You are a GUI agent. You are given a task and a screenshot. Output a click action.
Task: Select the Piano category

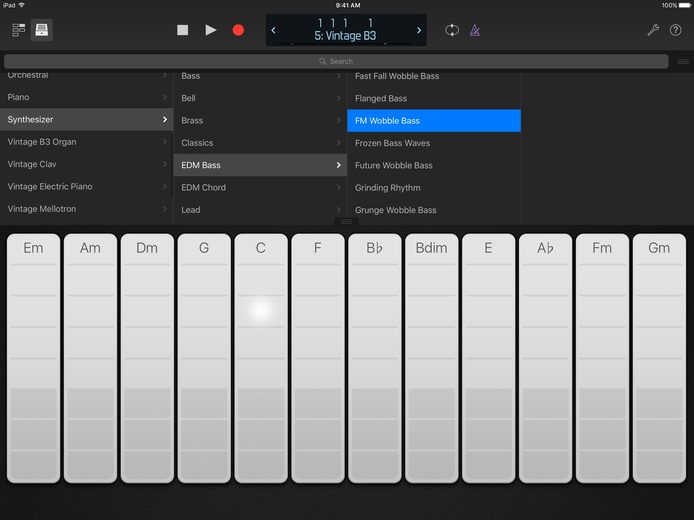point(86,97)
